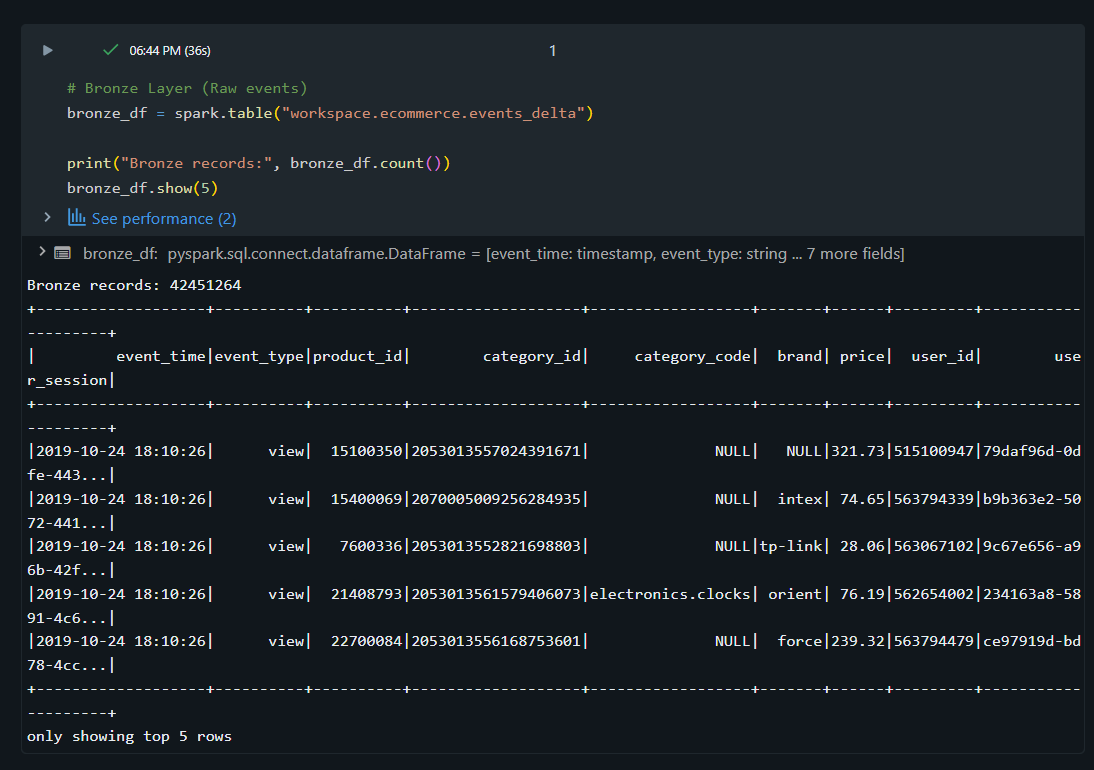Click the green success checkmark icon
This screenshot has height=770, width=1094.
point(110,50)
